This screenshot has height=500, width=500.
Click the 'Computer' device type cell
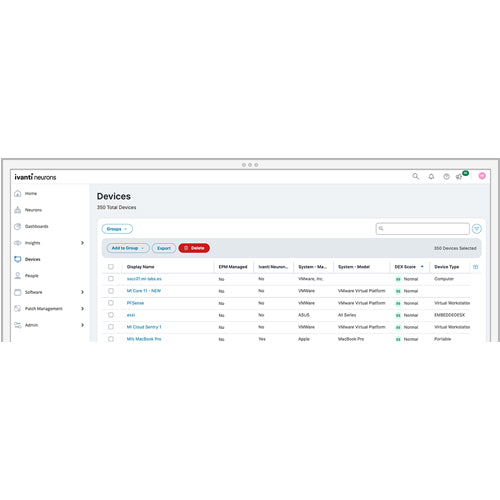coord(444,279)
